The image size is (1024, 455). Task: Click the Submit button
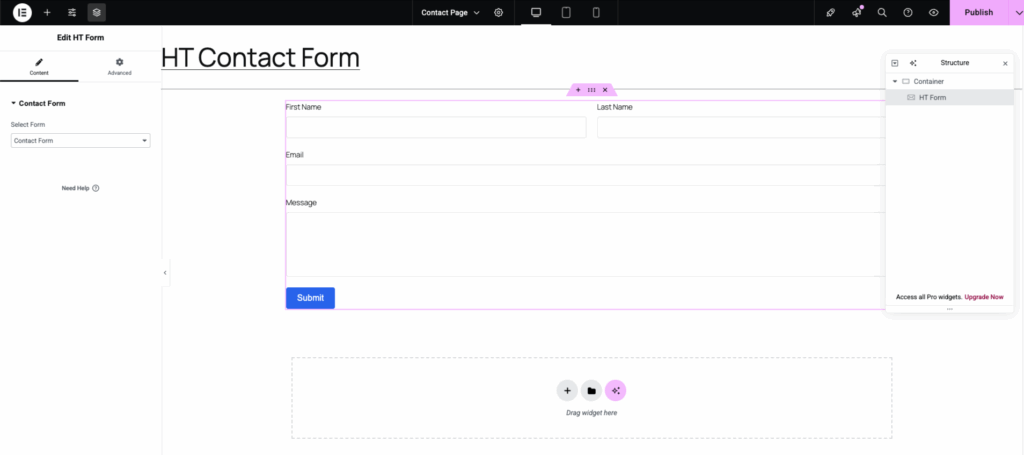(310, 298)
